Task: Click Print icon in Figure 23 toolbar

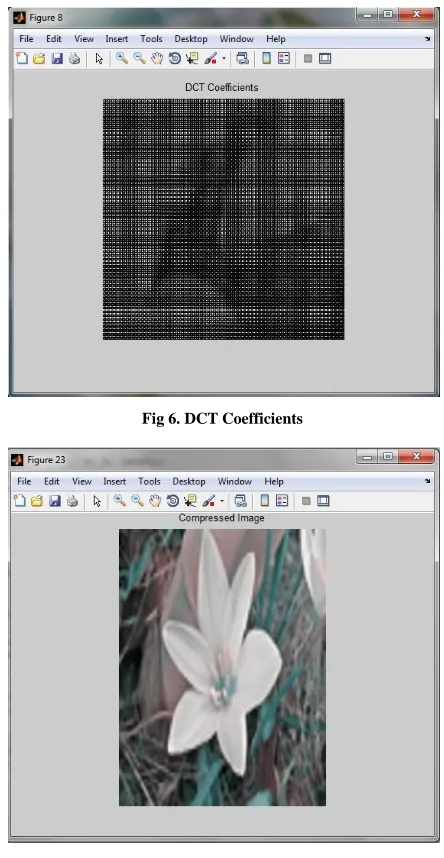Action: pos(72,501)
